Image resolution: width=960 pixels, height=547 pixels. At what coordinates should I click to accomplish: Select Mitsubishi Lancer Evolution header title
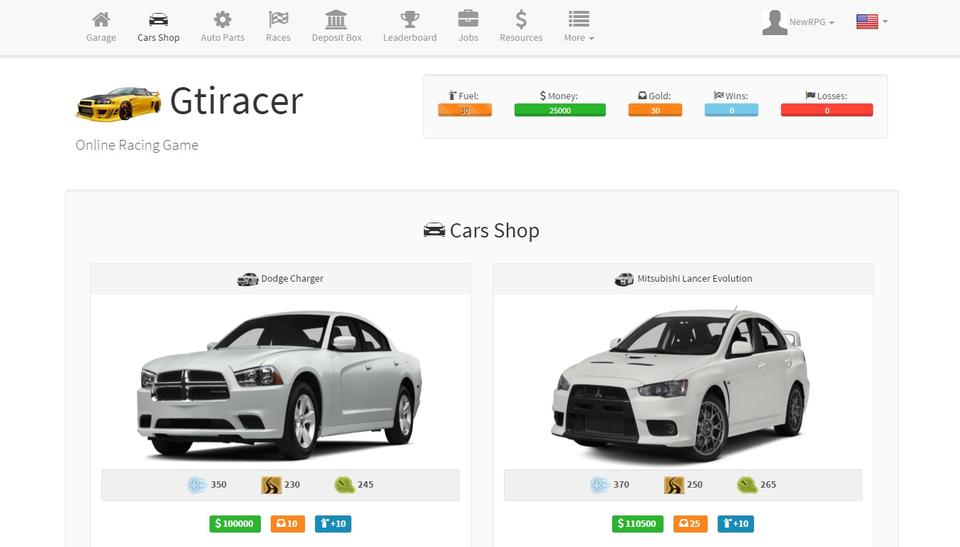click(x=694, y=278)
